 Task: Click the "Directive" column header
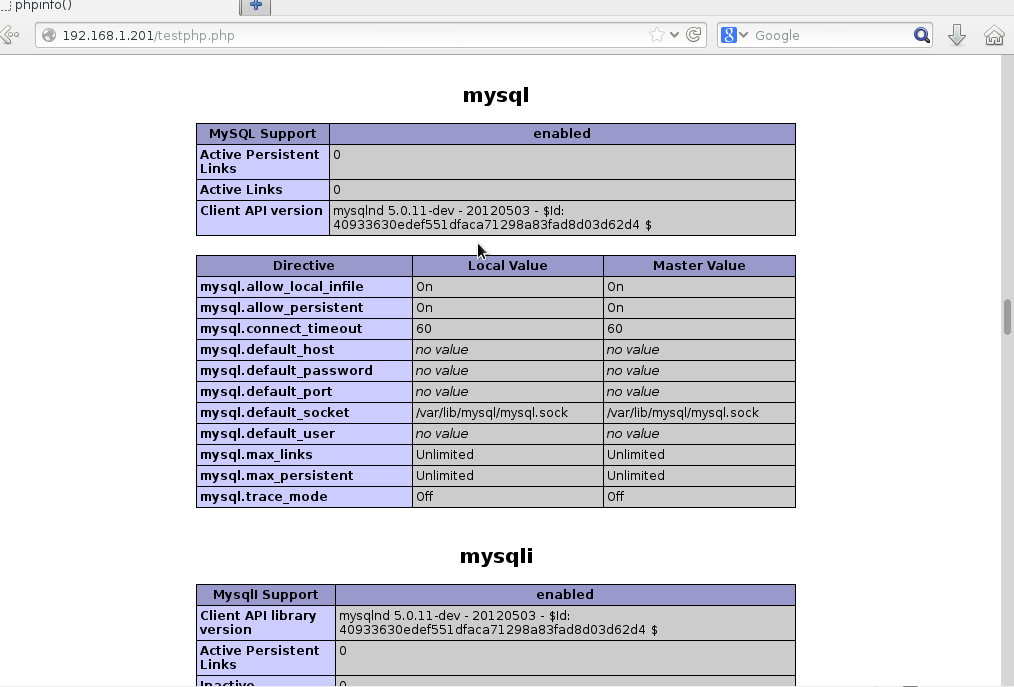click(304, 266)
